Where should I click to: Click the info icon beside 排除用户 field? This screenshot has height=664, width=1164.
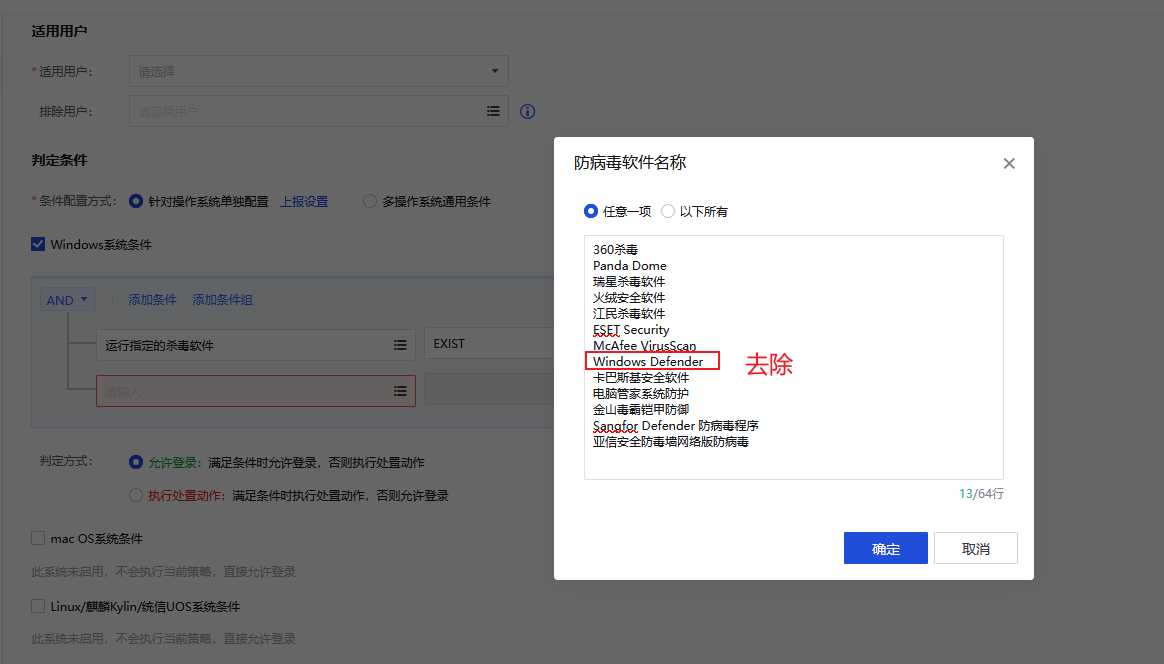click(x=528, y=112)
